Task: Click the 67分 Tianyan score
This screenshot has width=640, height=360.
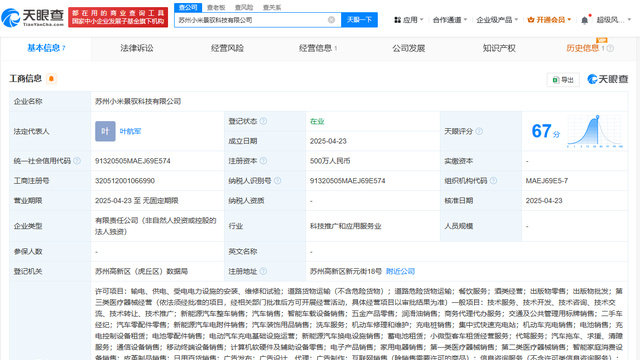Action: (546, 131)
